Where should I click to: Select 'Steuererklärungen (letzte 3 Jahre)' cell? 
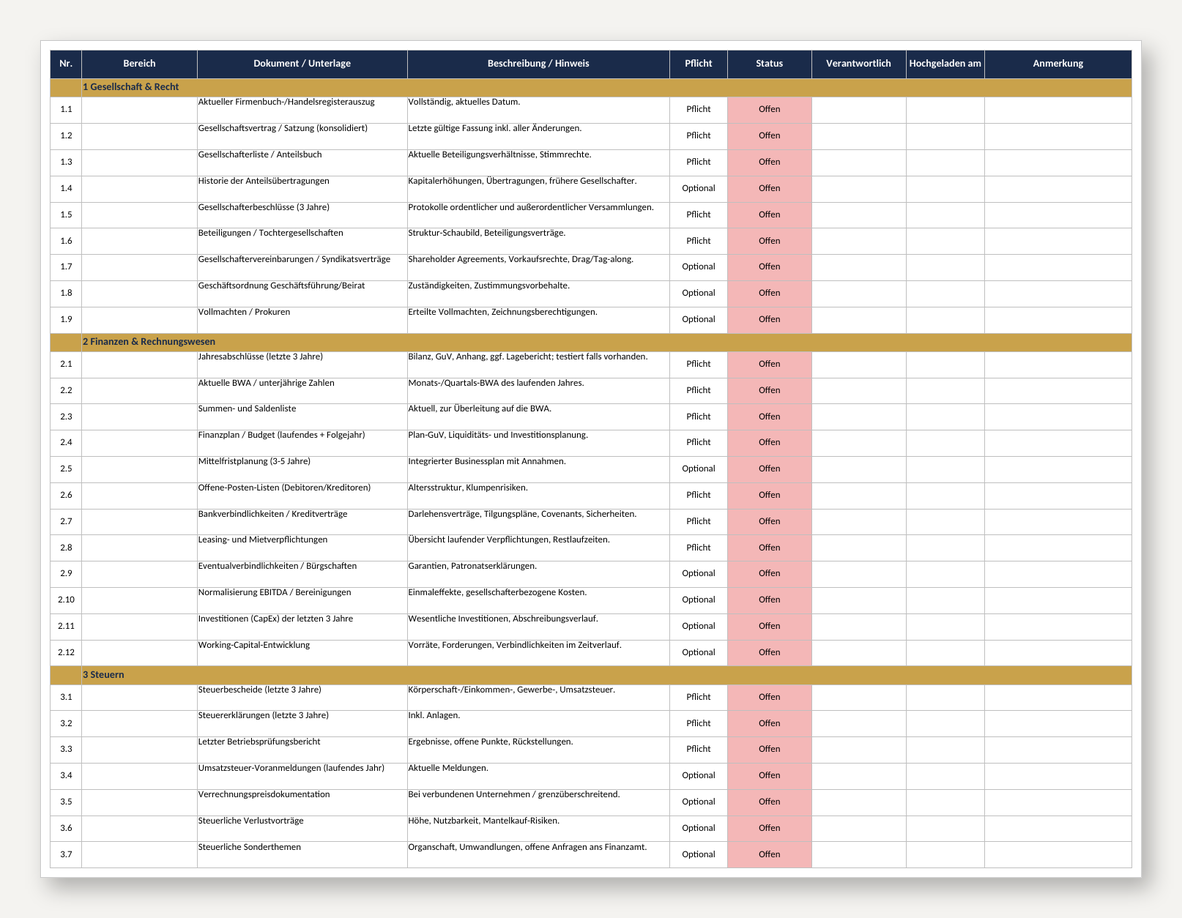point(302,724)
